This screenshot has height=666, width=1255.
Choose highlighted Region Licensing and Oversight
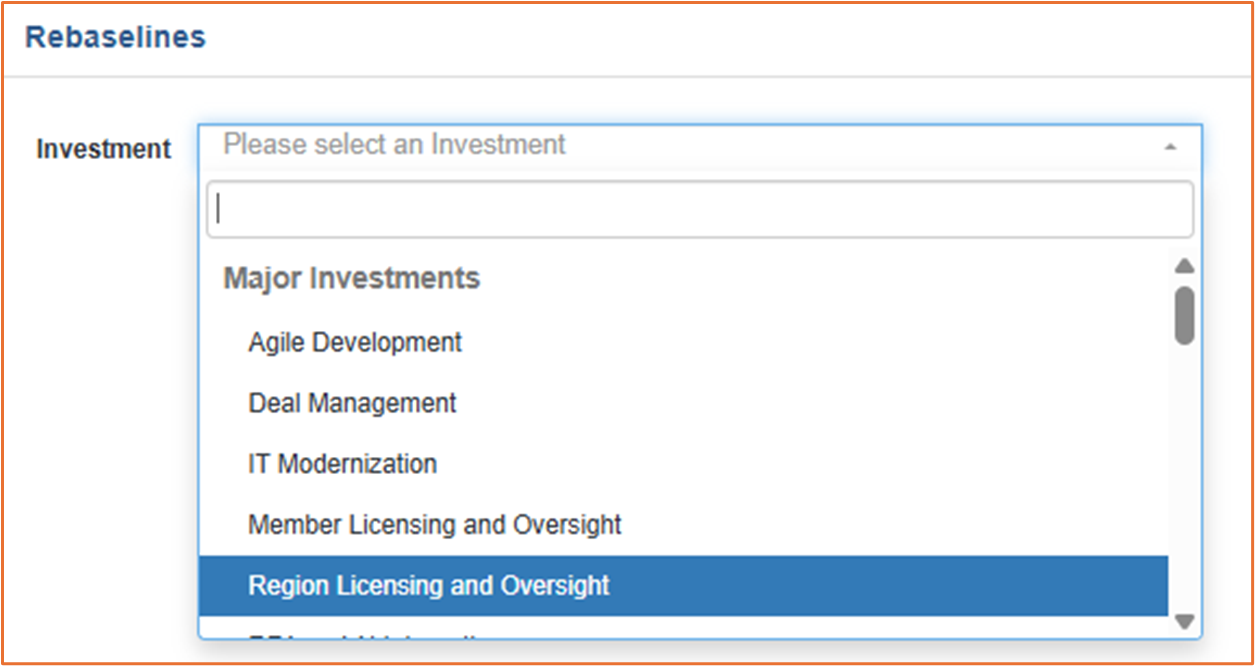[x=683, y=586]
